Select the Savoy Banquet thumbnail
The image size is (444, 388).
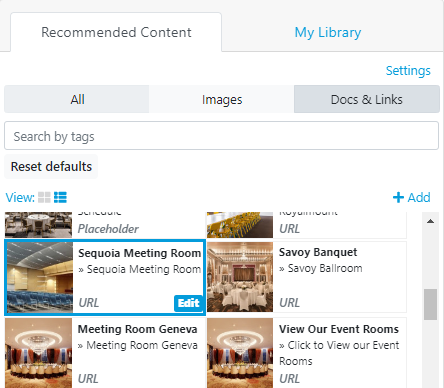point(240,277)
